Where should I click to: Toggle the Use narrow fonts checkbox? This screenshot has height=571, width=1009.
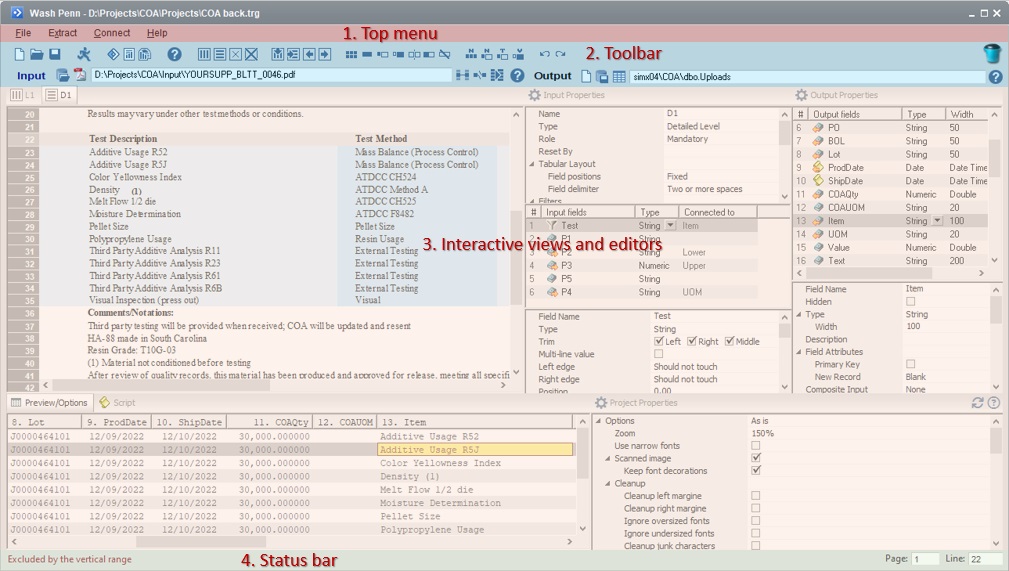pos(756,446)
